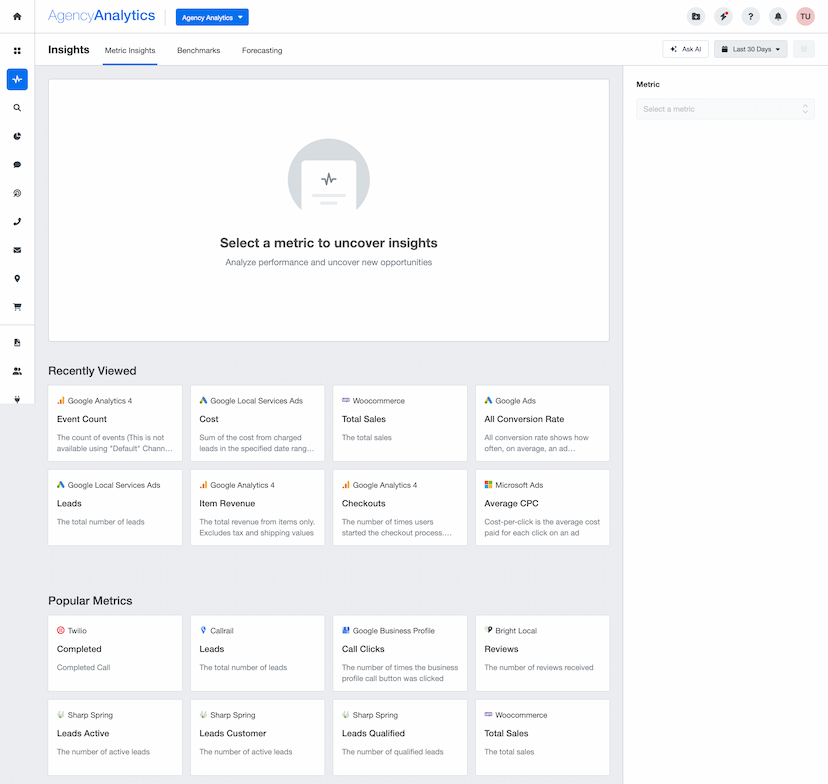Open the Agency Analytics campaign dropdown
Screen dimensions: 828x784
[x=212, y=17]
